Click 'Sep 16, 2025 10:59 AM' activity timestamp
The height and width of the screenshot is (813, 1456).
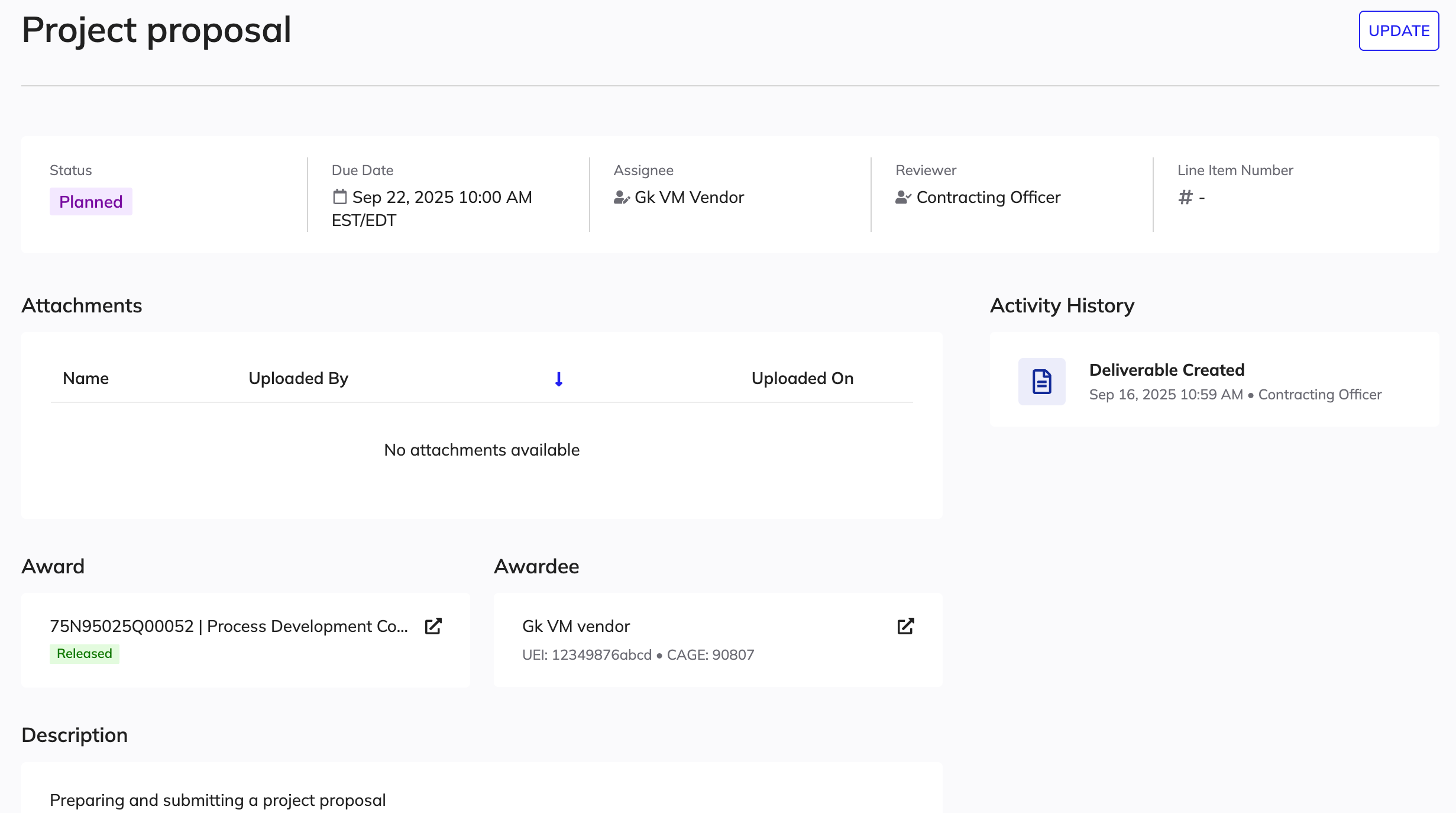tap(1166, 394)
